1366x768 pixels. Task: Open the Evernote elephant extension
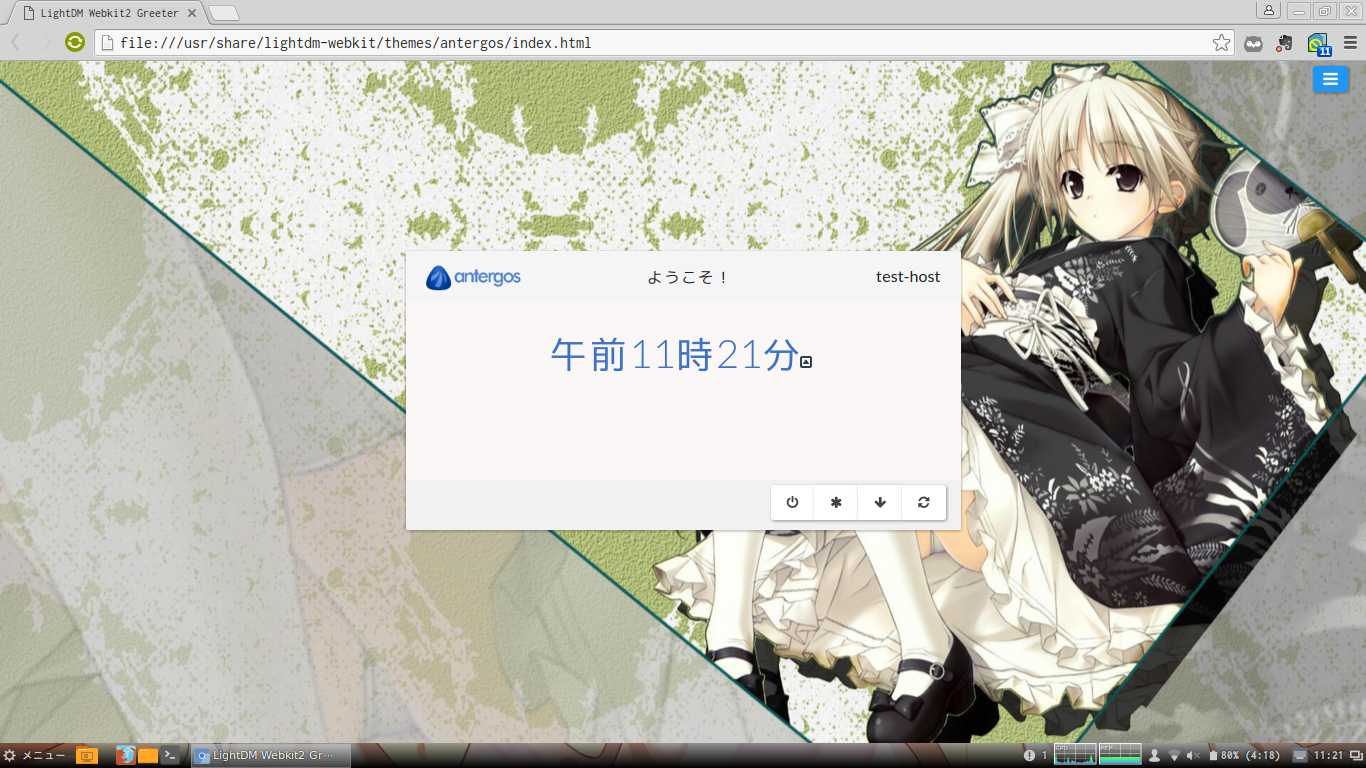tap(1285, 43)
